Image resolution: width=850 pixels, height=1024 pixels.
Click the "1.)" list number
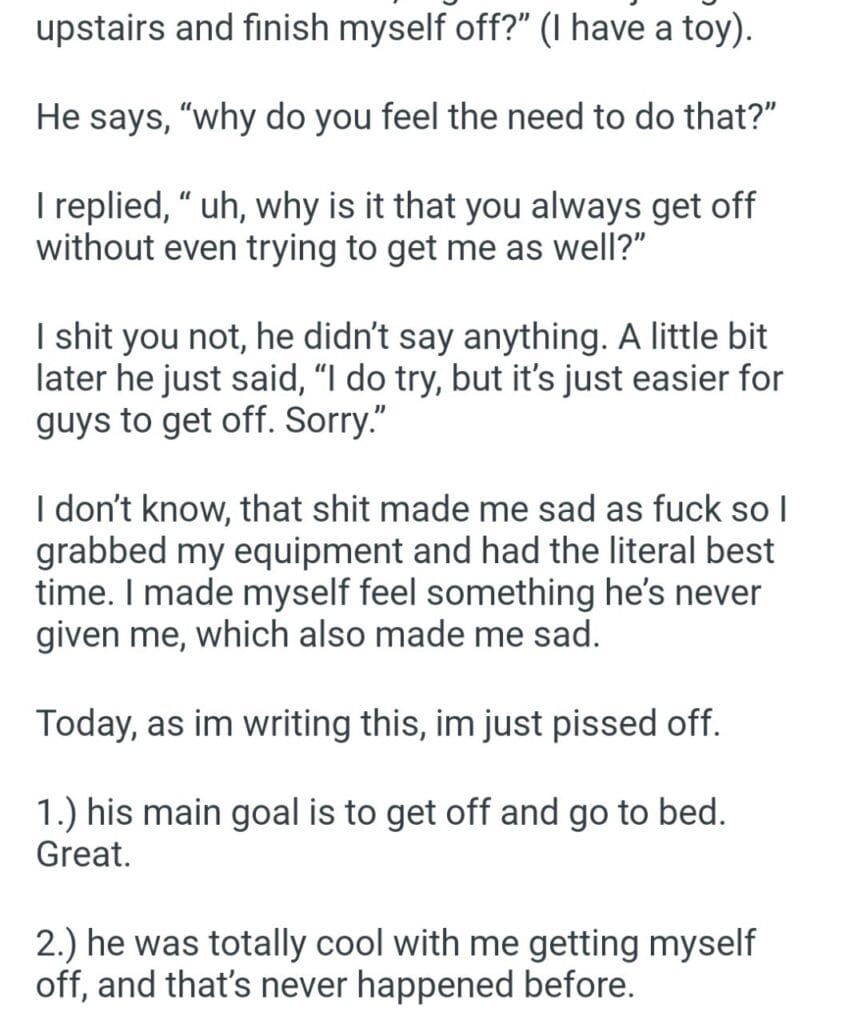(57, 812)
